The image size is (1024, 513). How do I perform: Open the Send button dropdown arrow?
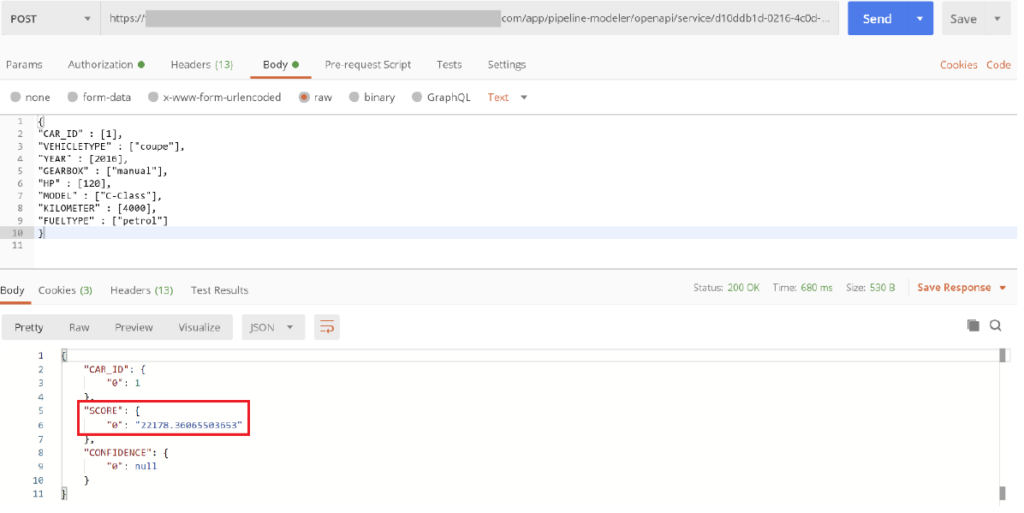920,19
